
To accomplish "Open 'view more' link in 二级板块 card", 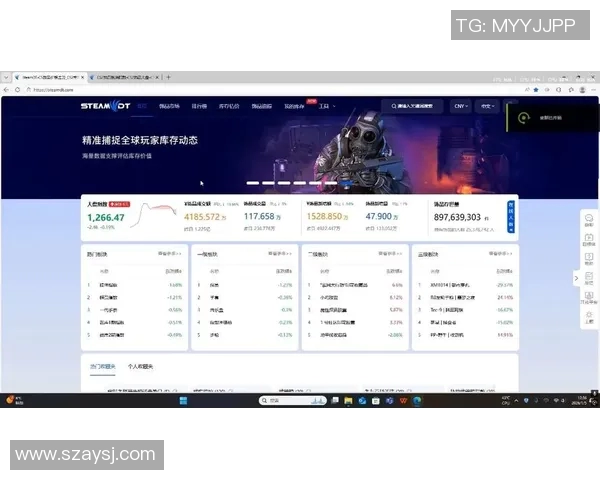I will tap(390, 253).
